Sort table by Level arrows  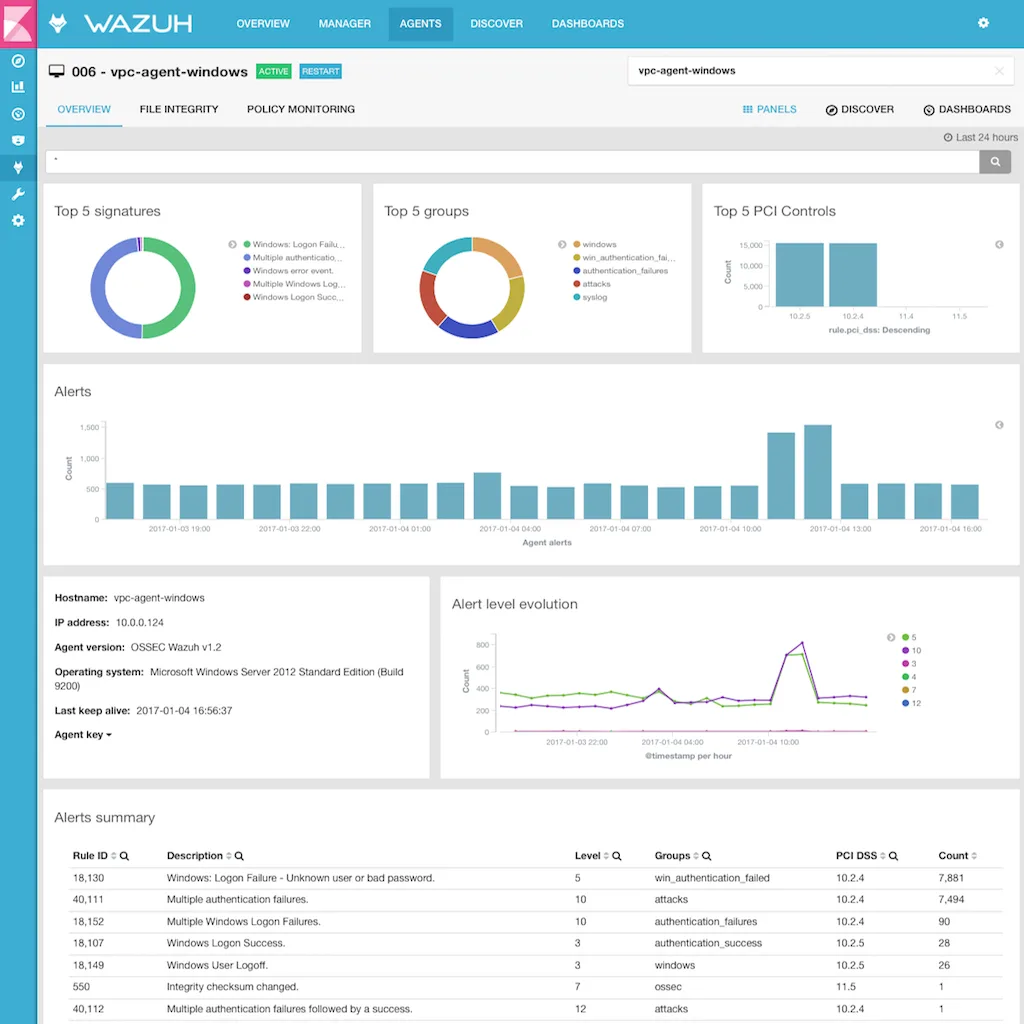[606, 856]
